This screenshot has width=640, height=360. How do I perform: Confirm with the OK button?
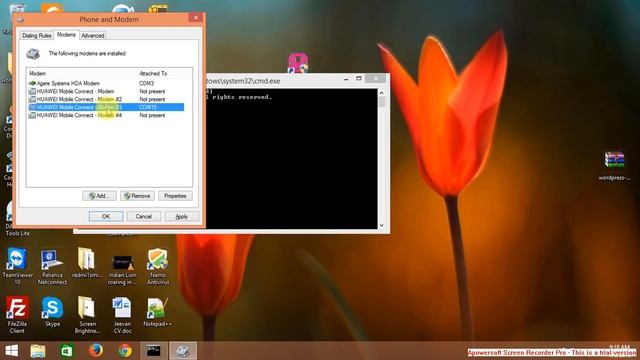pos(106,216)
